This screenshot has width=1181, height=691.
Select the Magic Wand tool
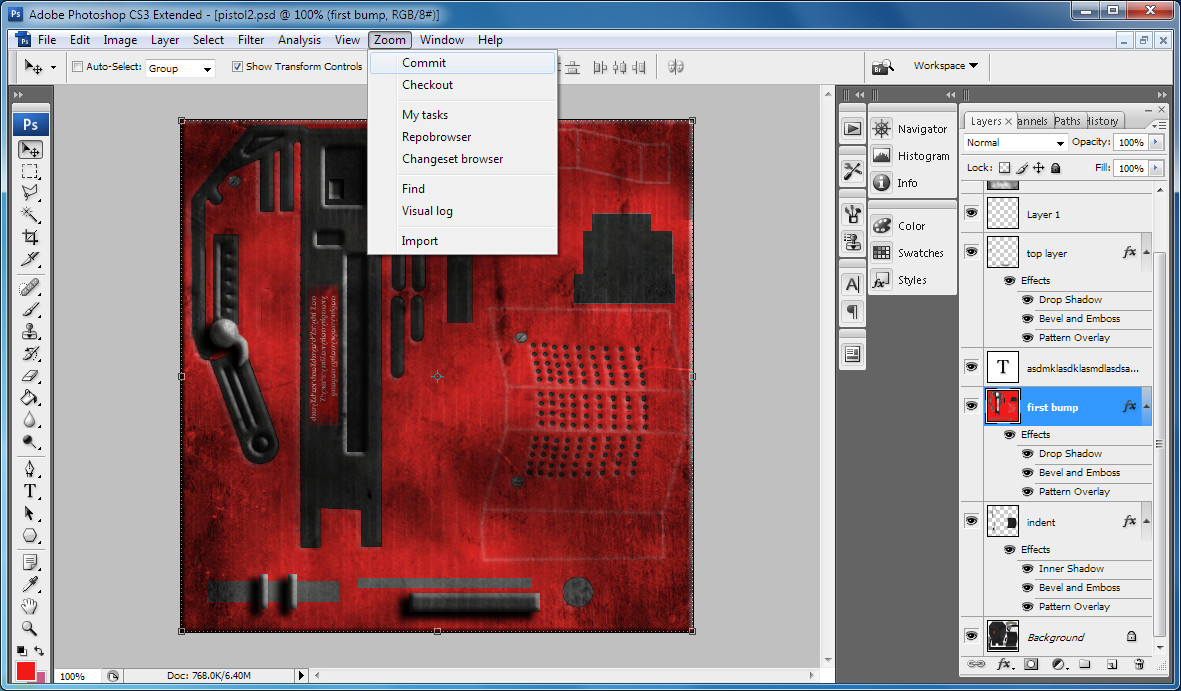pyautogui.click(x=30, y=215)
